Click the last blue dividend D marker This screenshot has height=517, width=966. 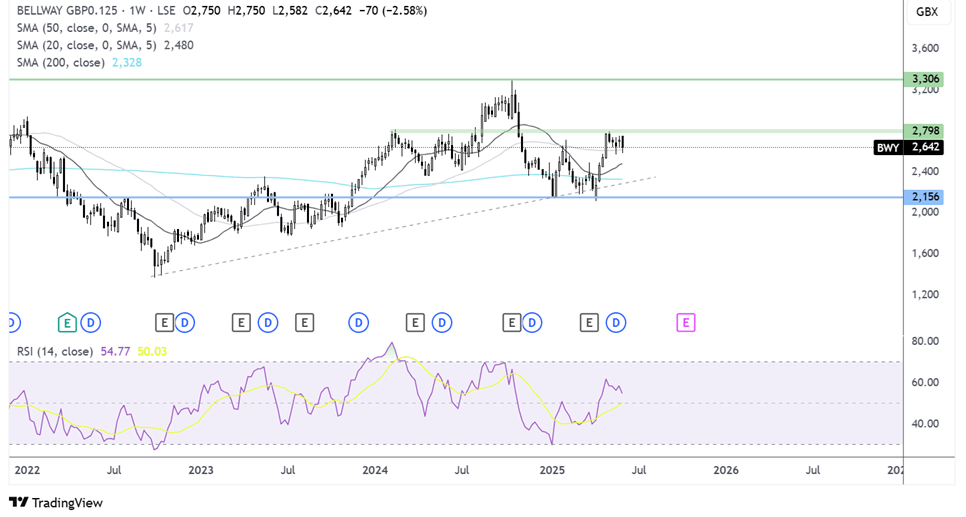point(615,322)
